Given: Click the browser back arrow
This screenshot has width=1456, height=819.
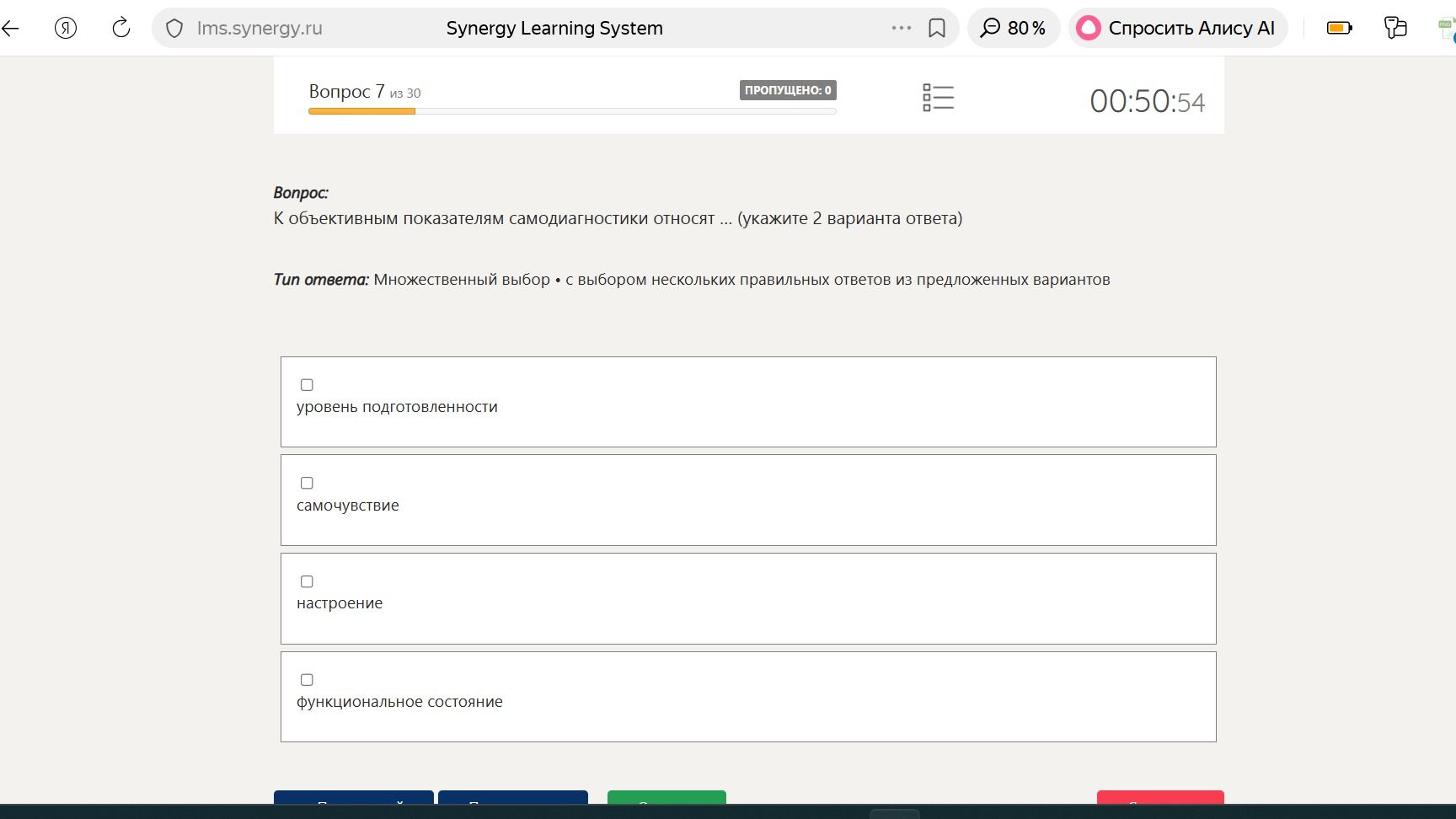Looking at the screenshot, I should (x=10, y=28).
